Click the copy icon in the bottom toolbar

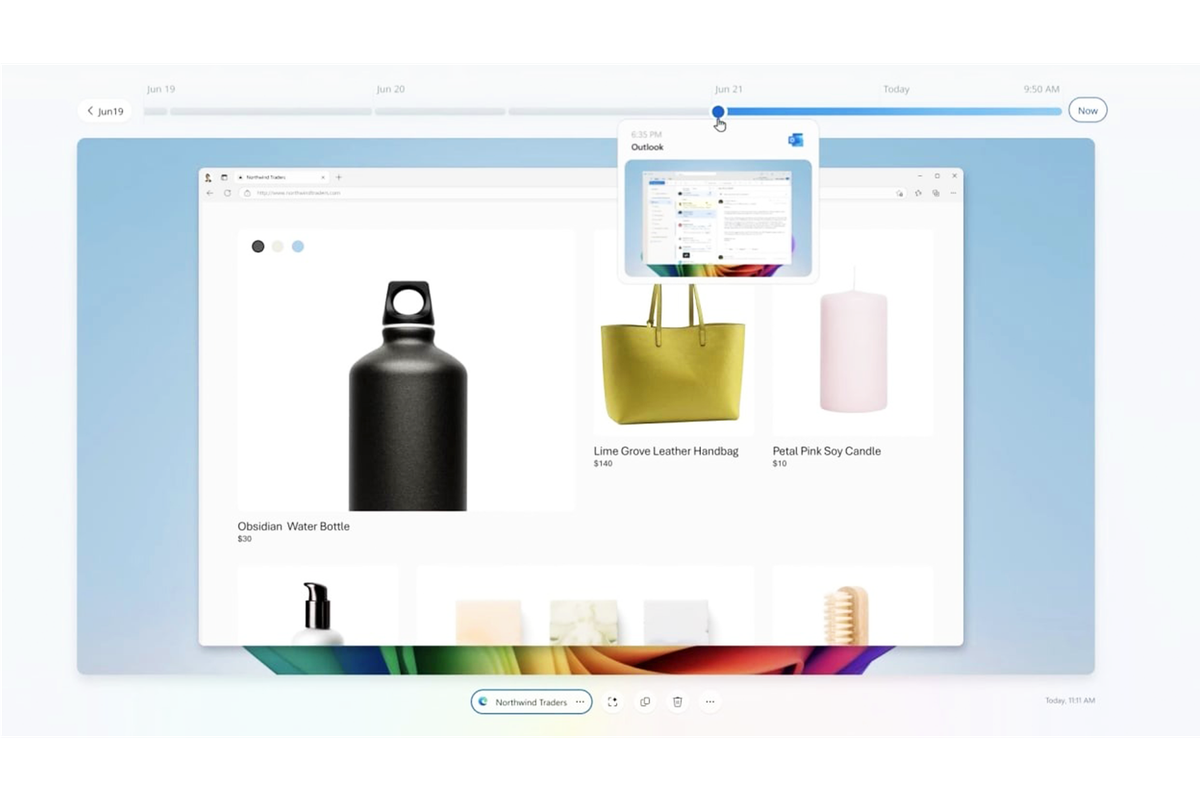pyautogui.click(x=645, y=701)
